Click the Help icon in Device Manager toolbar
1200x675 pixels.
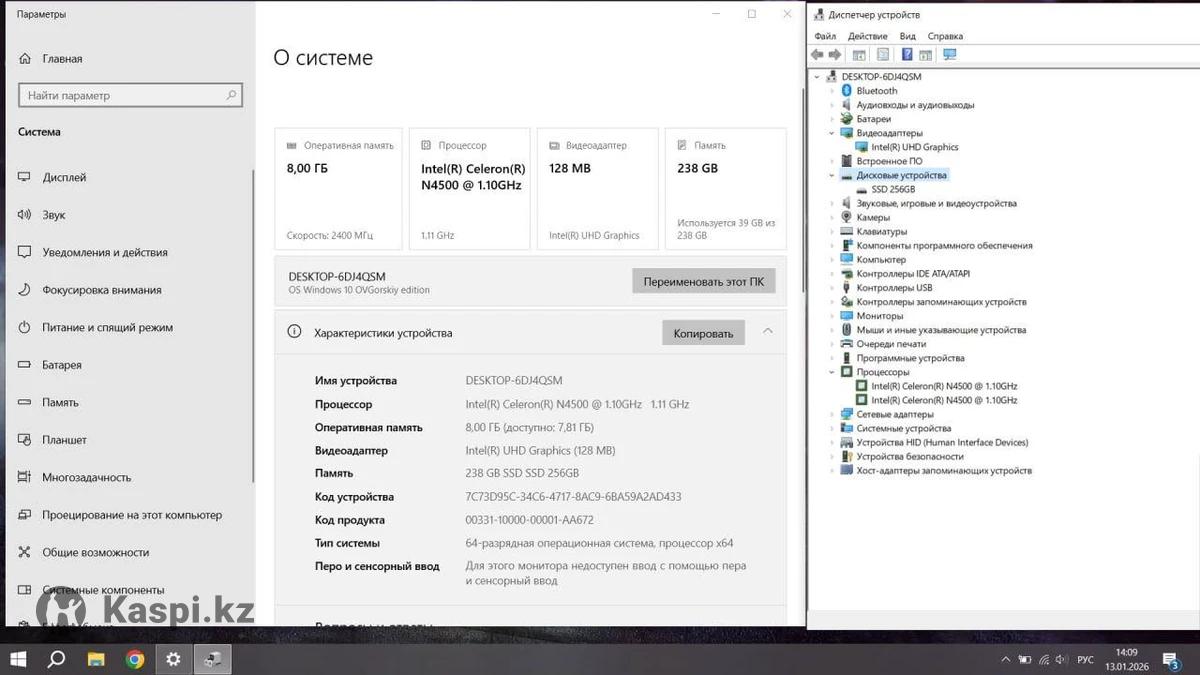pos(906,55)
